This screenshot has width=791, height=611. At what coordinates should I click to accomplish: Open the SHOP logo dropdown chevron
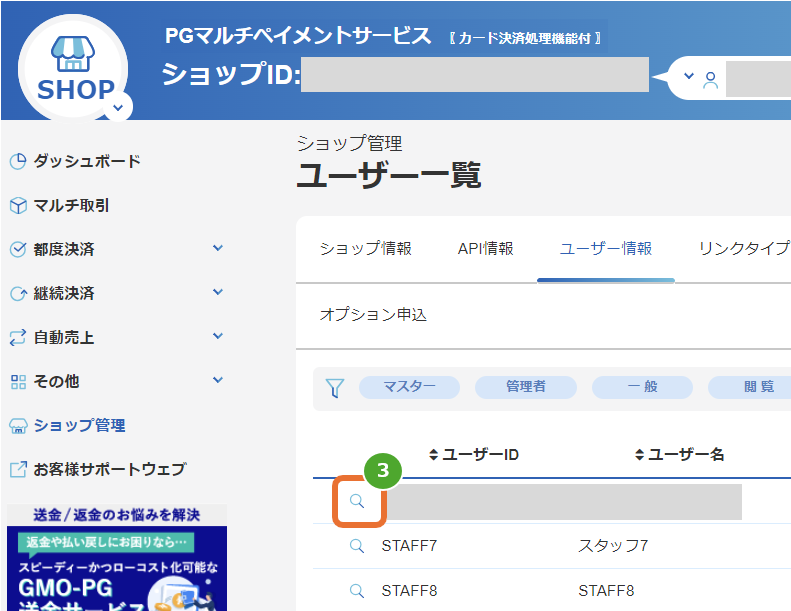click(x=119, y=107)
